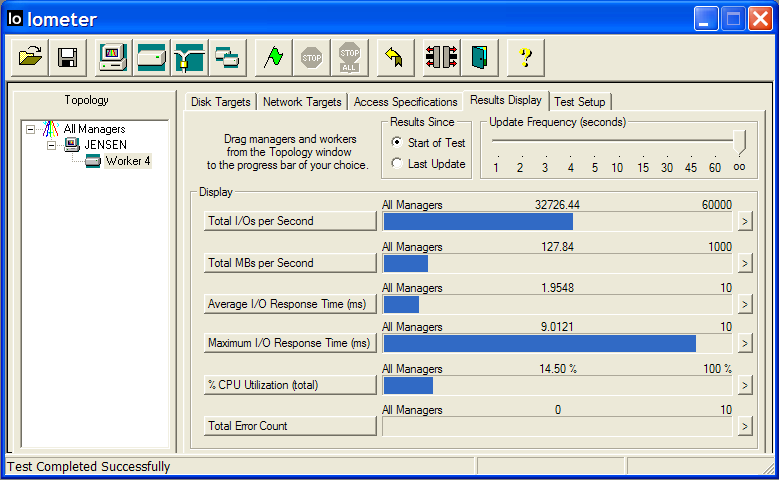The height and width of the screenshot is (480, 779).
Task: Disconnect the selected worker or manager icon
Action: pos(441,58)
